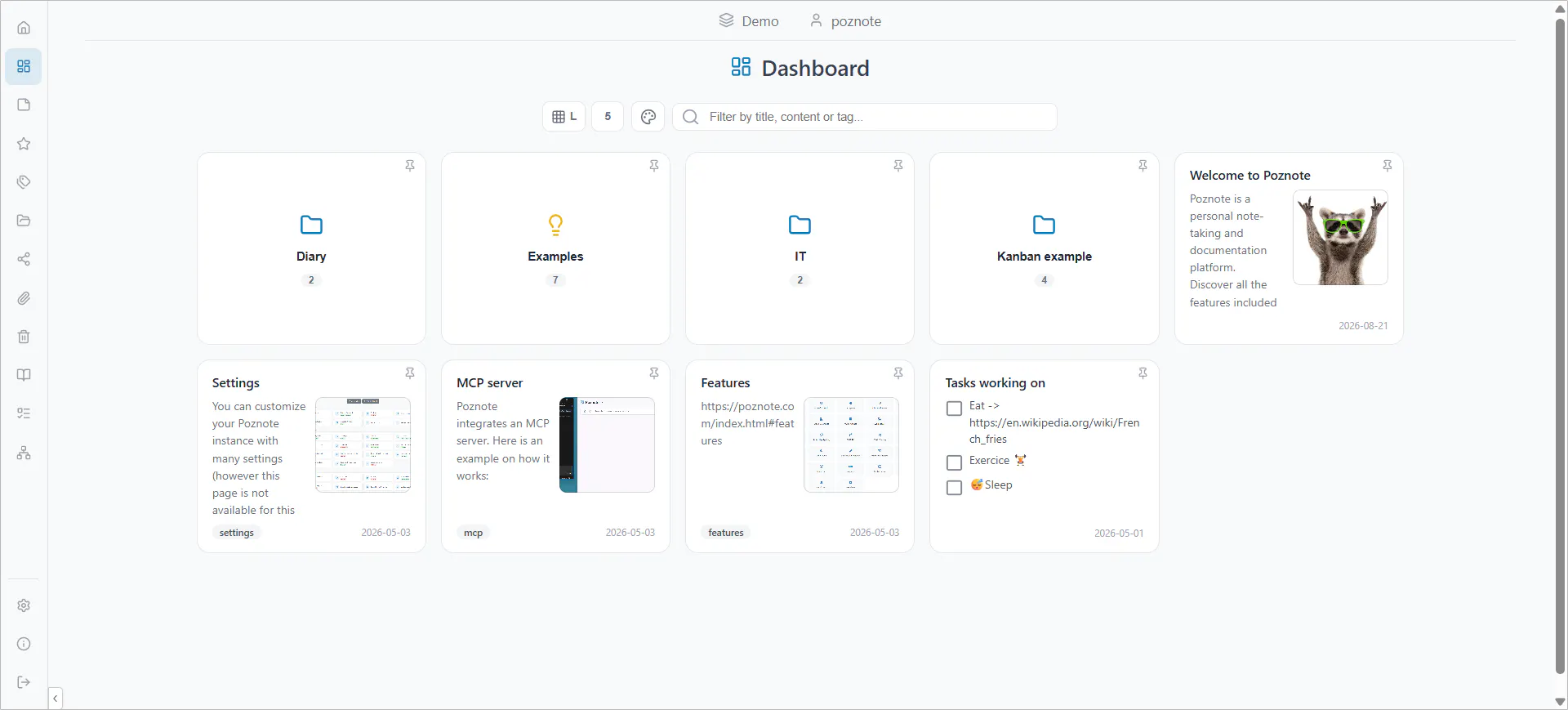The image size is (1568, 710).
Task: Open the poznote user menu
Action: [x=846, y=21]
